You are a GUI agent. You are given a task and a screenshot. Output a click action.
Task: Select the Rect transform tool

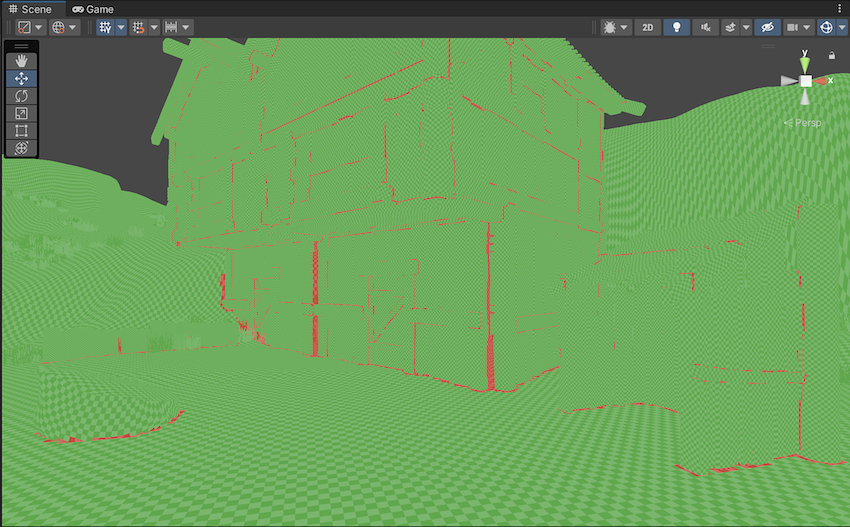point(22,131)
